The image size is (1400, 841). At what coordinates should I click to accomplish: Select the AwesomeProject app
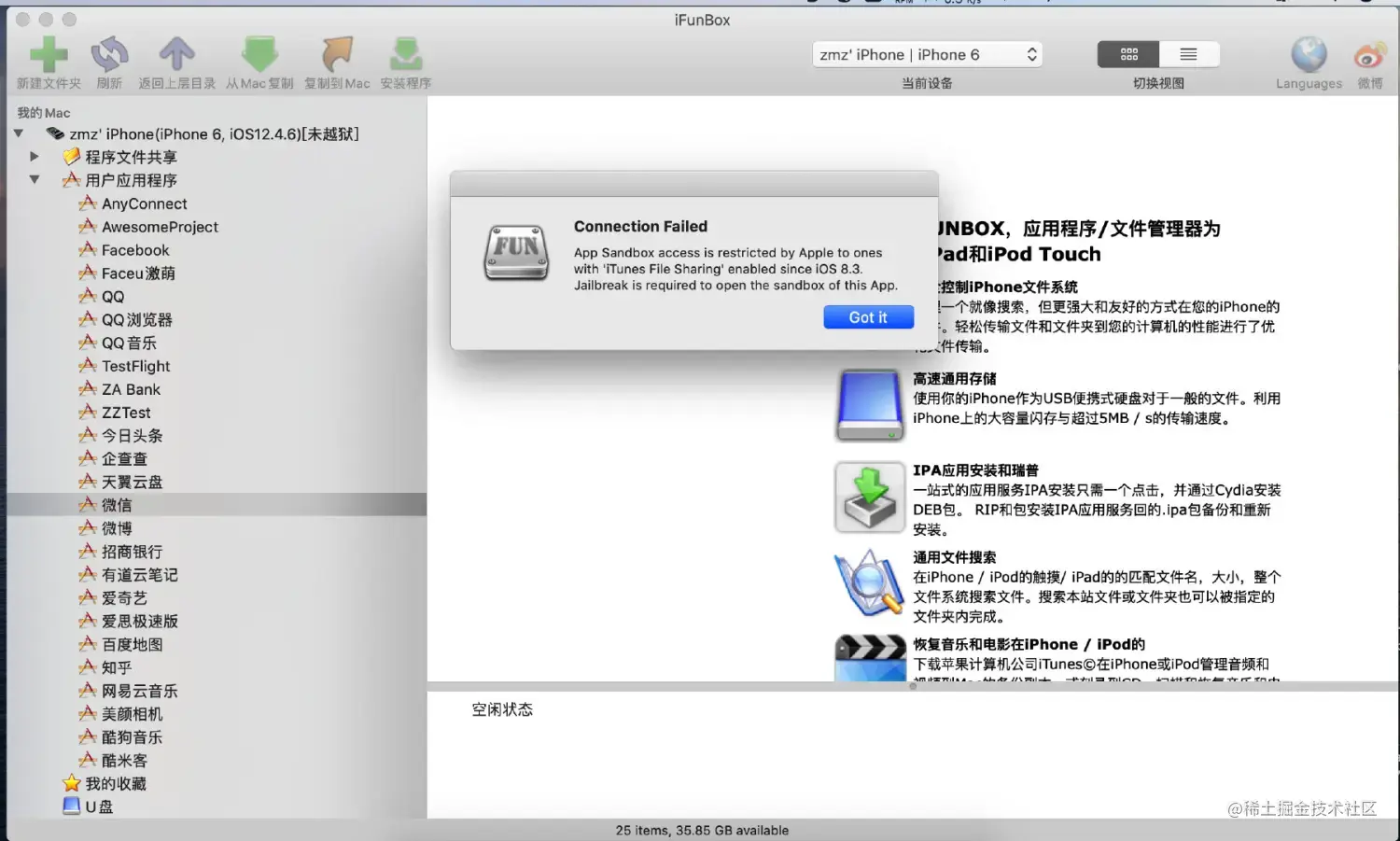click(160, 227)
